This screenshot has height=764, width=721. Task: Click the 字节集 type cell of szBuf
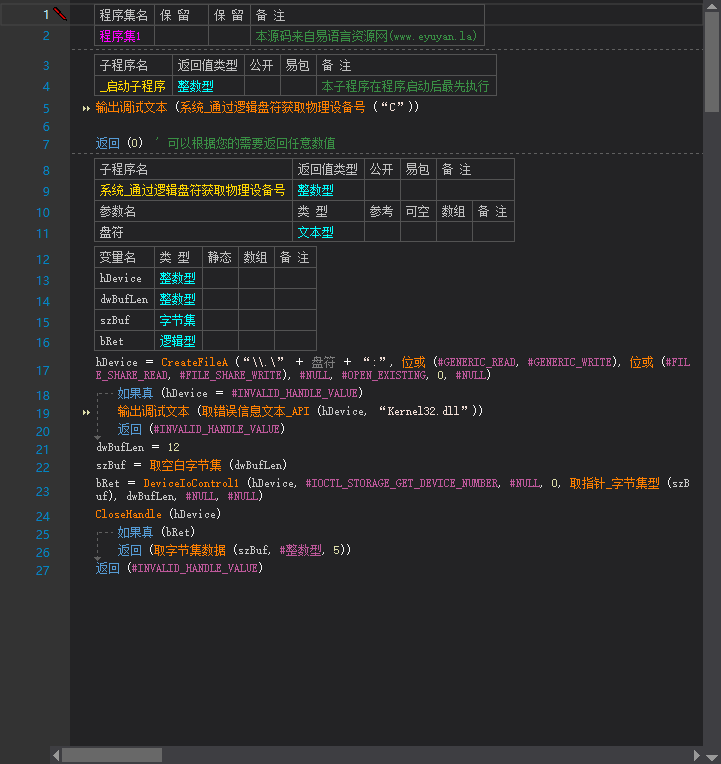[x=178, y=320]
